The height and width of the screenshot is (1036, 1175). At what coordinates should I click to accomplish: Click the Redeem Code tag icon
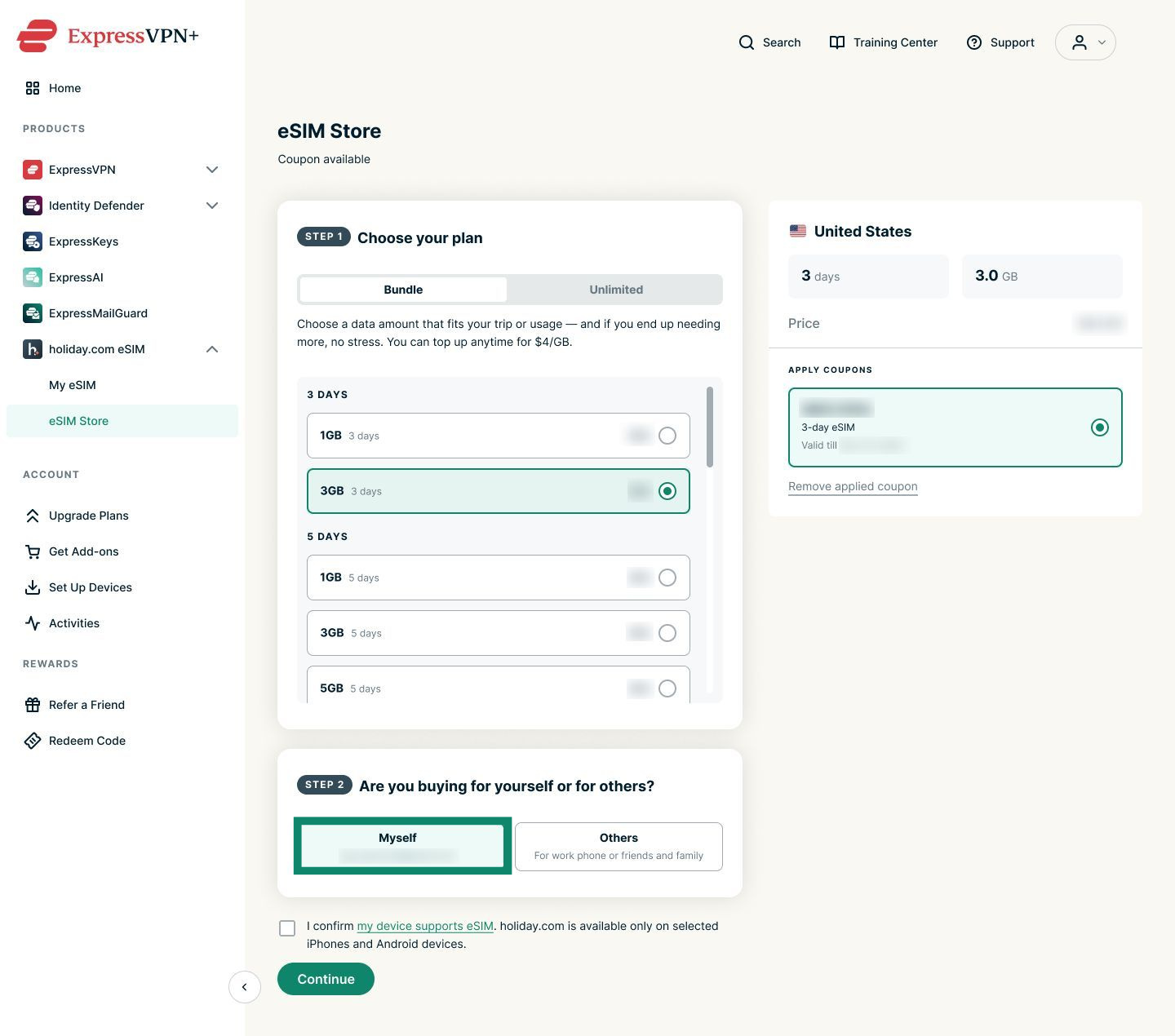coord(33,741)
